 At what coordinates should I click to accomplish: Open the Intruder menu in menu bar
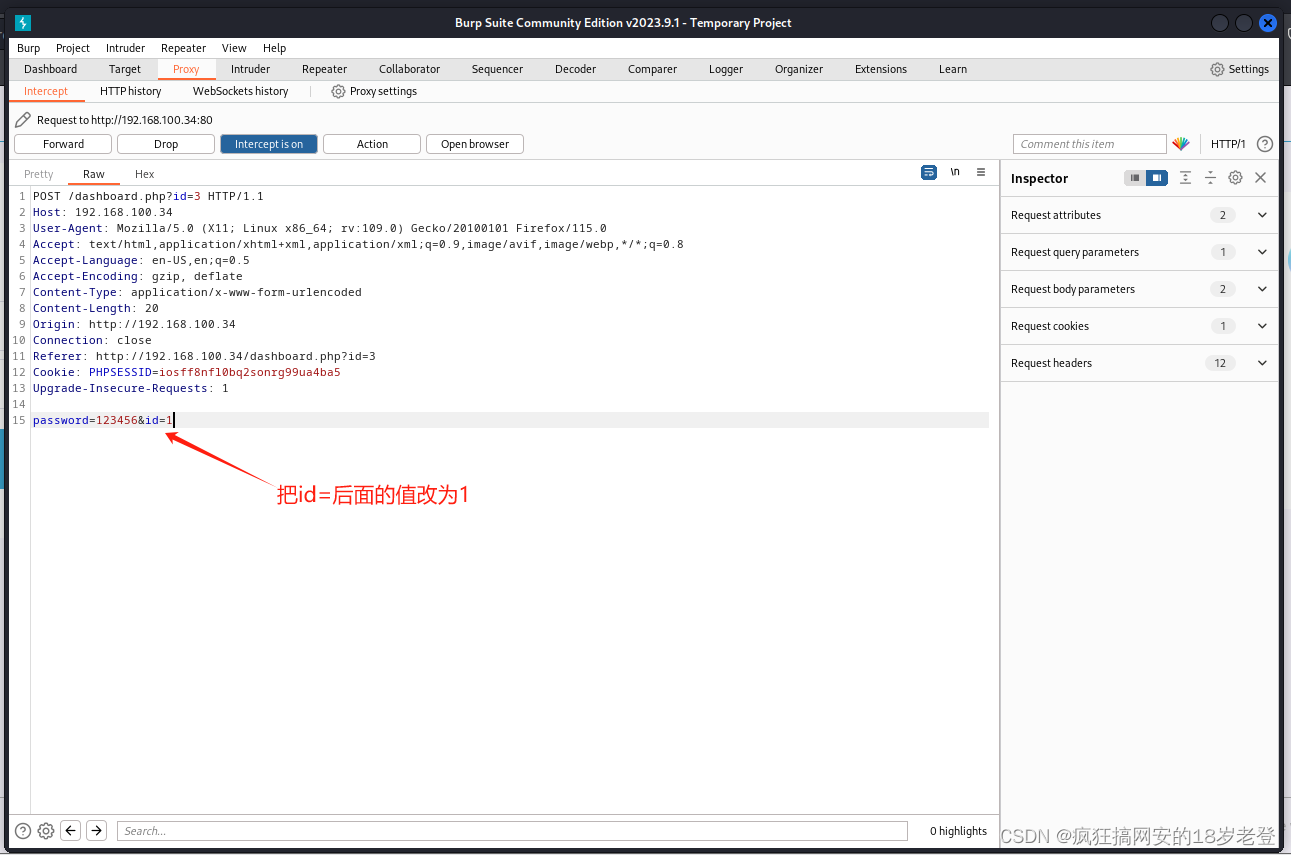[126, 48]
